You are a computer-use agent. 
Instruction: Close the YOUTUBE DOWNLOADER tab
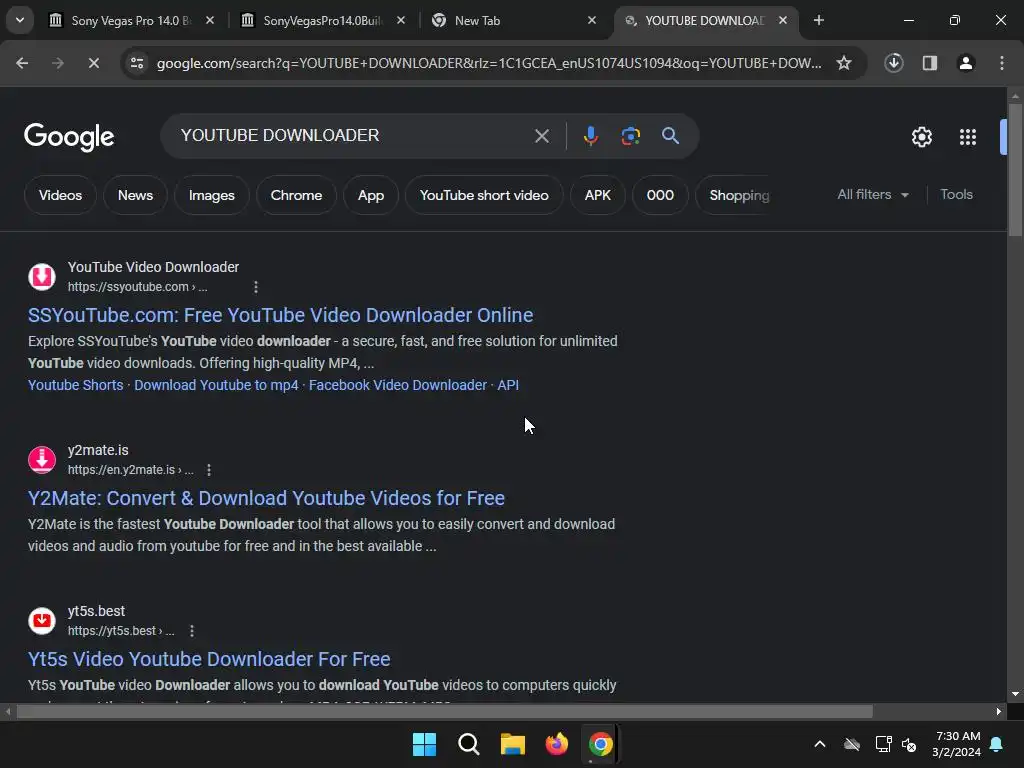(782, 20)
